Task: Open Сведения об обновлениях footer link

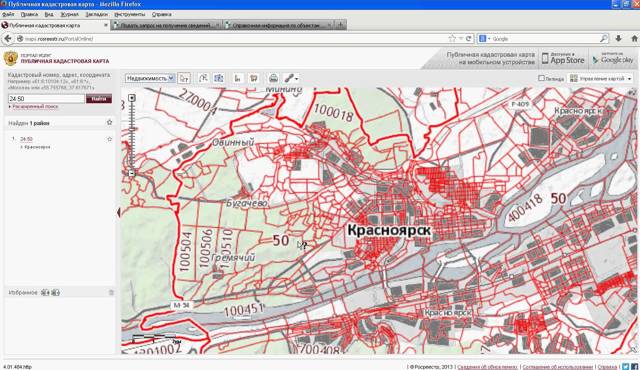Action: tap(487, 367)
